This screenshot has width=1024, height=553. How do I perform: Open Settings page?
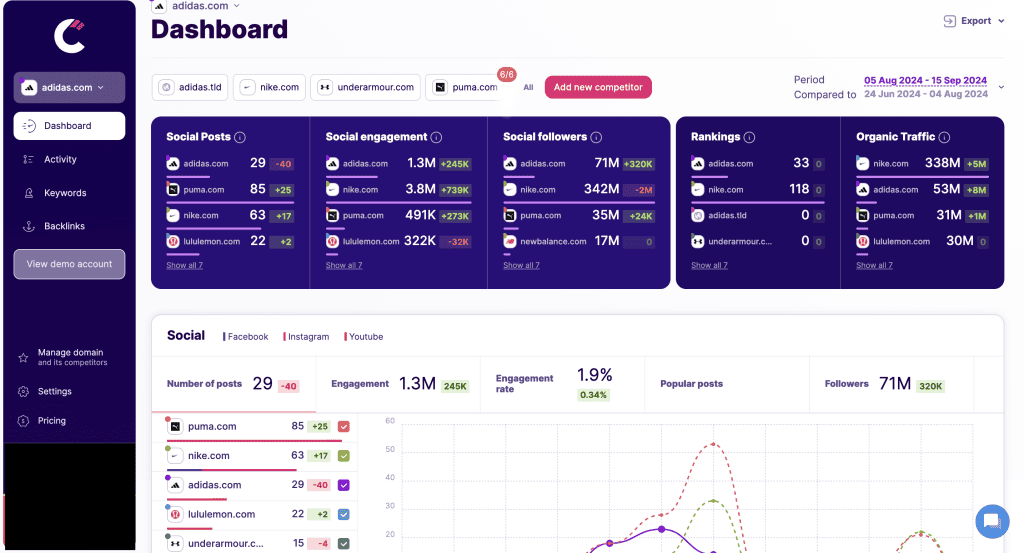click(x=55, y=391)
